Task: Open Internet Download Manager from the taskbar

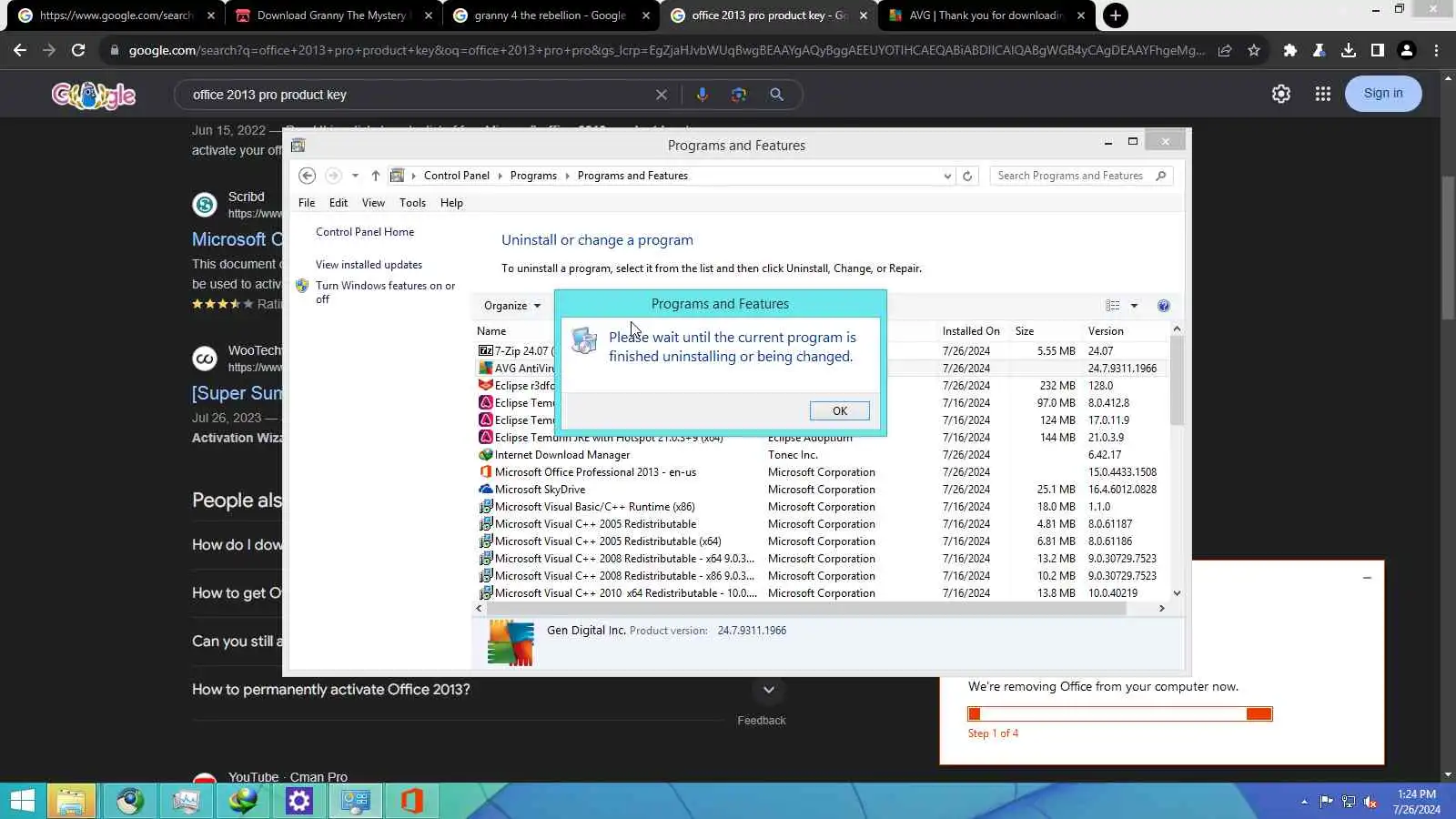Action: tap(242, 801)
